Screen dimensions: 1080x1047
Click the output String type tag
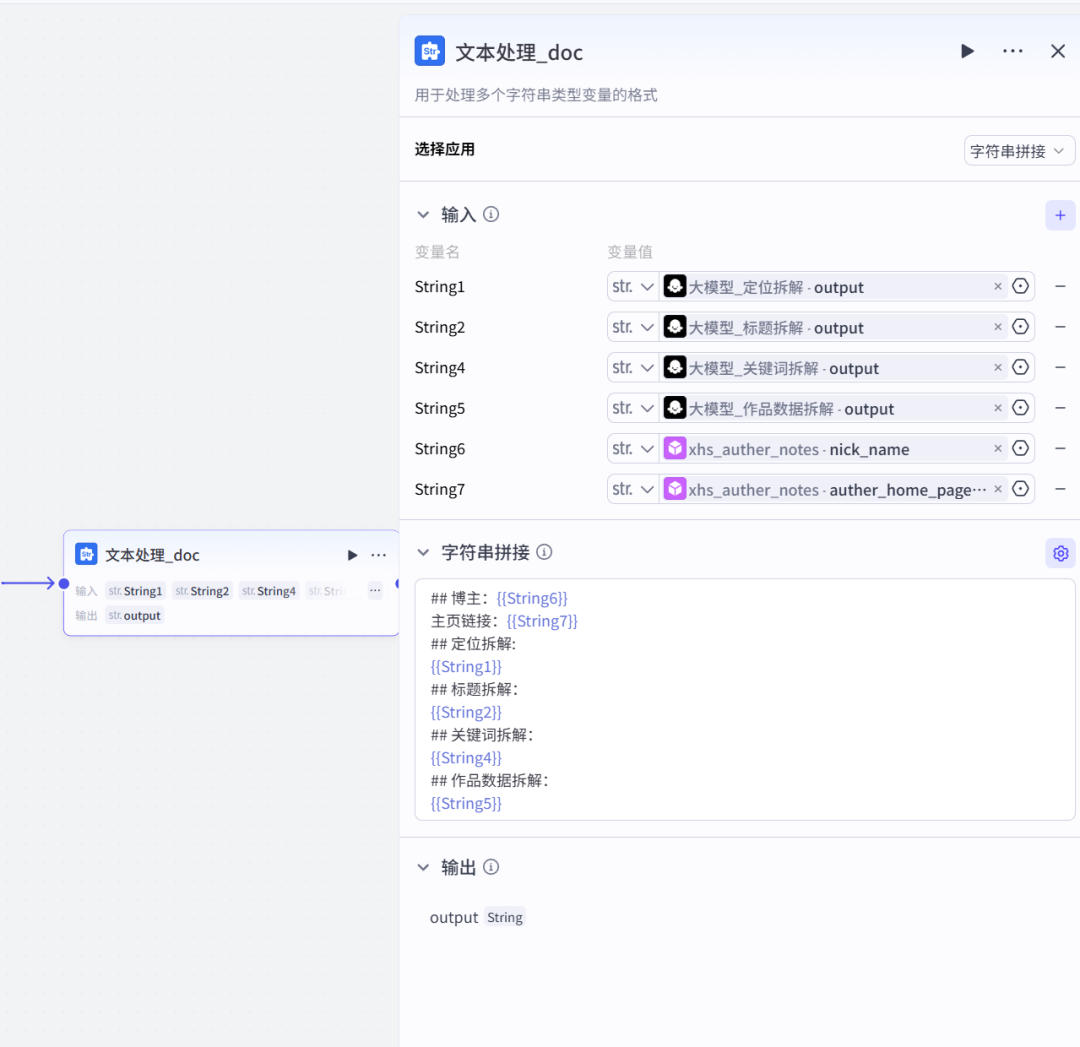[505, 918]
